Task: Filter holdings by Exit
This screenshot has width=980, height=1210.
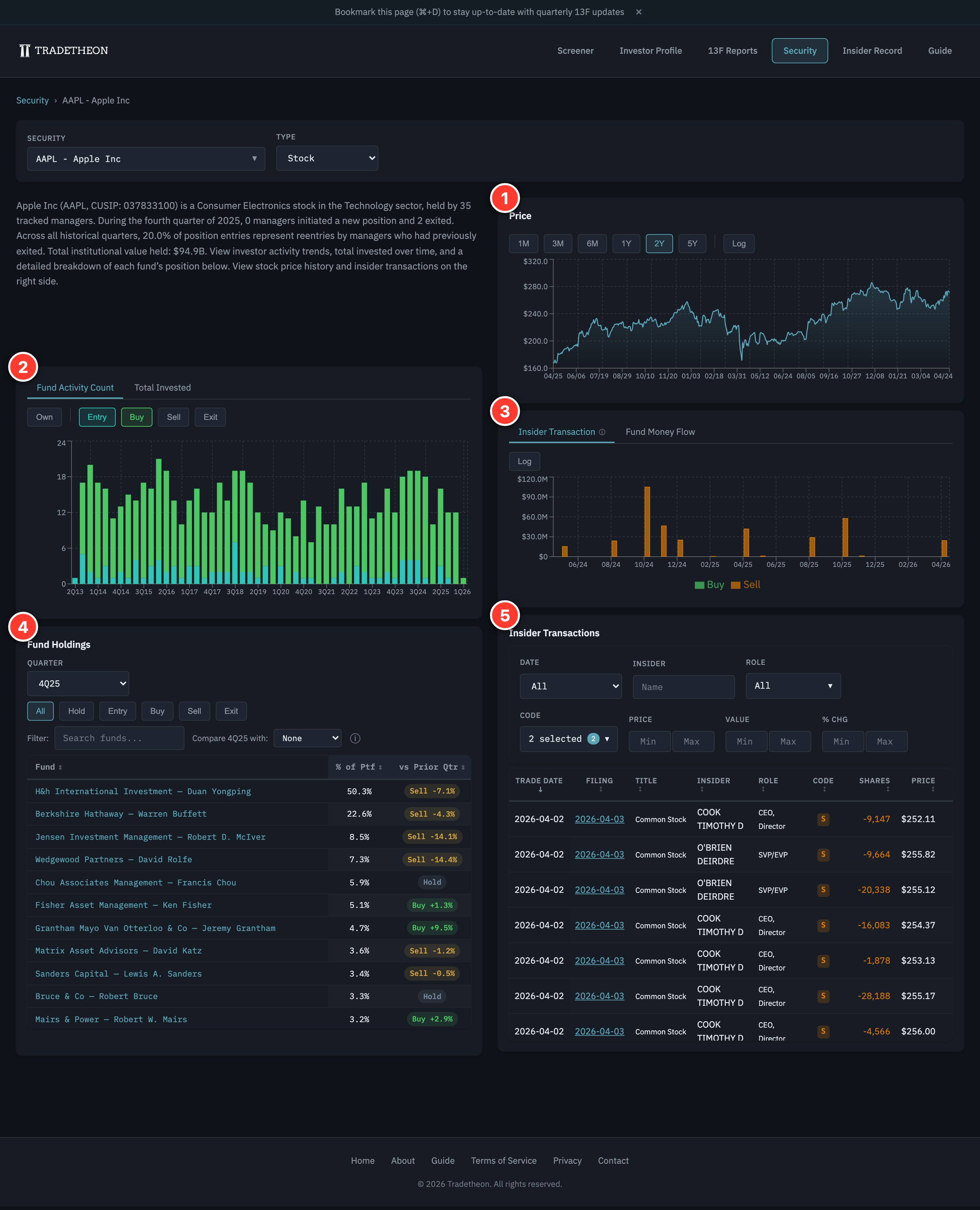Action: (231, 711)
